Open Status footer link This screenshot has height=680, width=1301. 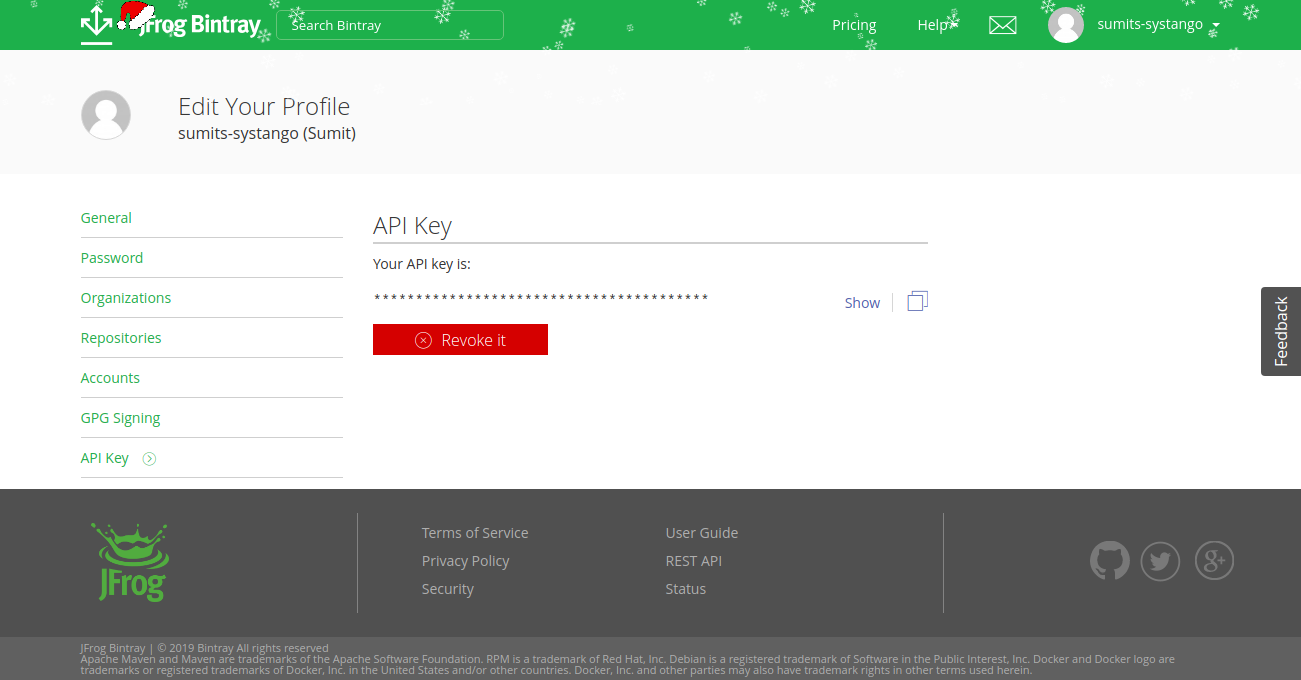[x=686, y=589]
